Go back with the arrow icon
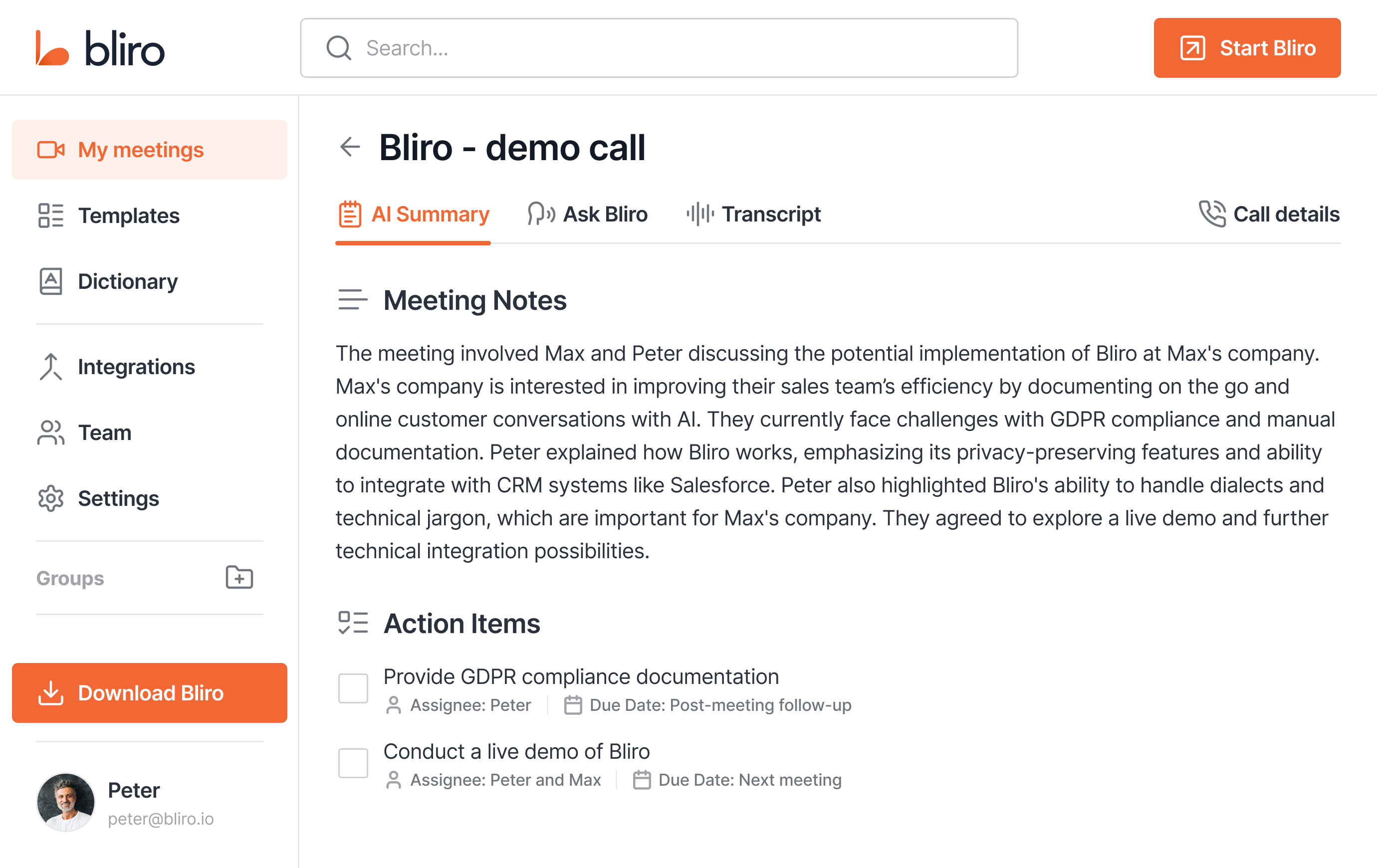Screen dimensions: 1377x868 coord(350,147)
